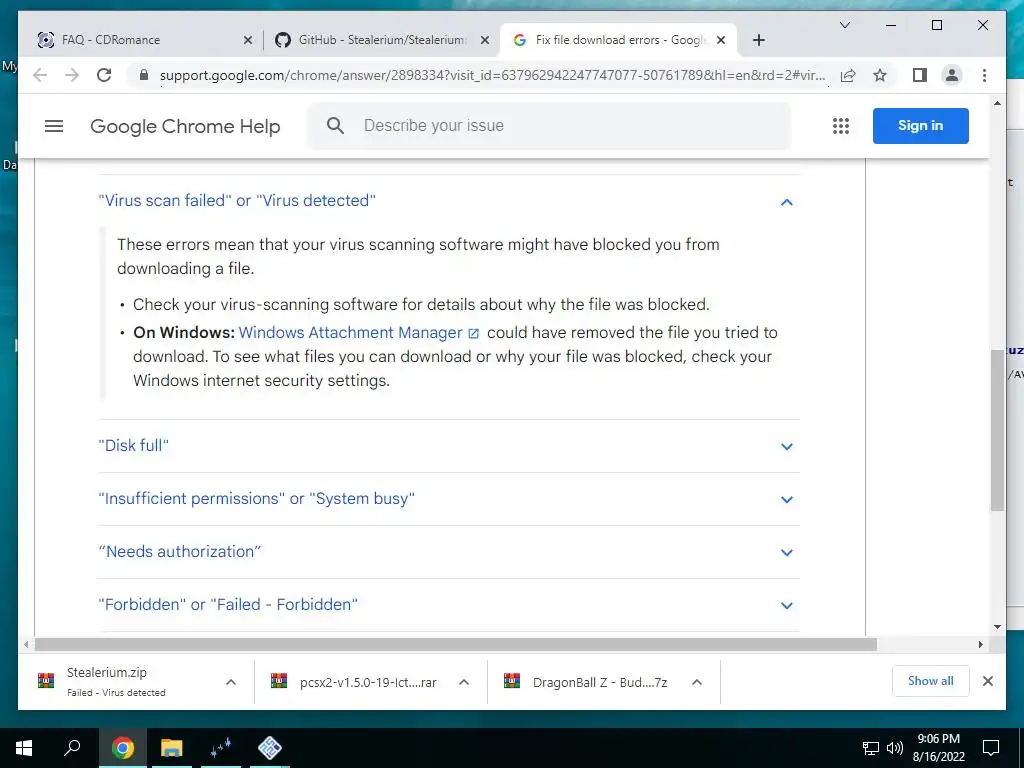Open the volume control in tray
The width and height of the screenshot is (1024, 768).
tap(895, 748)
